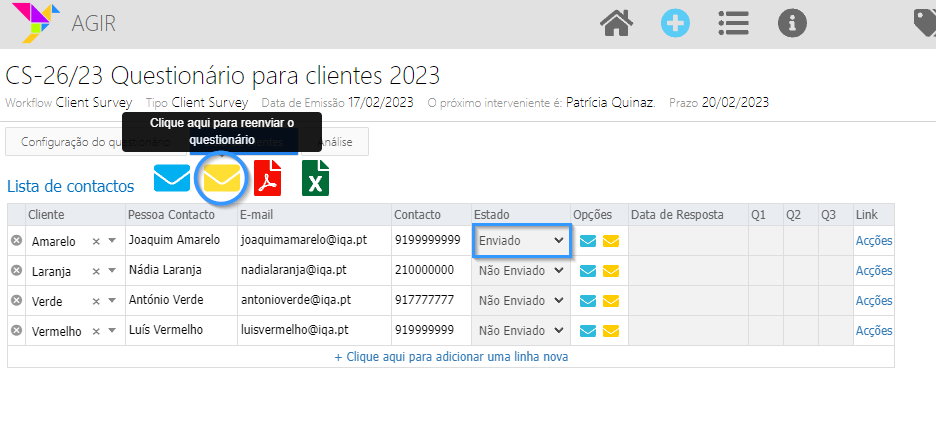Export contacts list to Excel
Viewport: 936px width, 428px height.
(315, 178)
